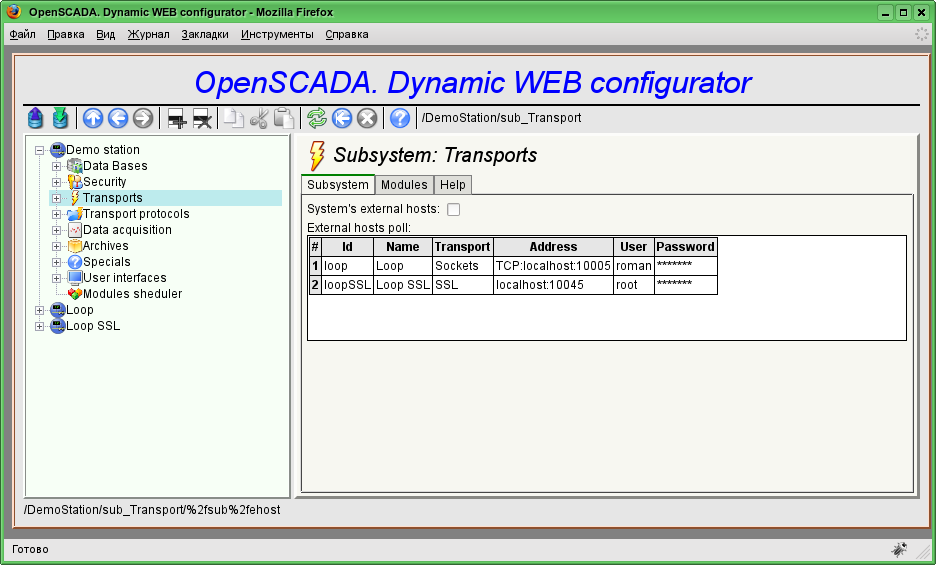The image size is (936, 565).
Task: Click the user cell 'roman'
Action: pos(633,266)
